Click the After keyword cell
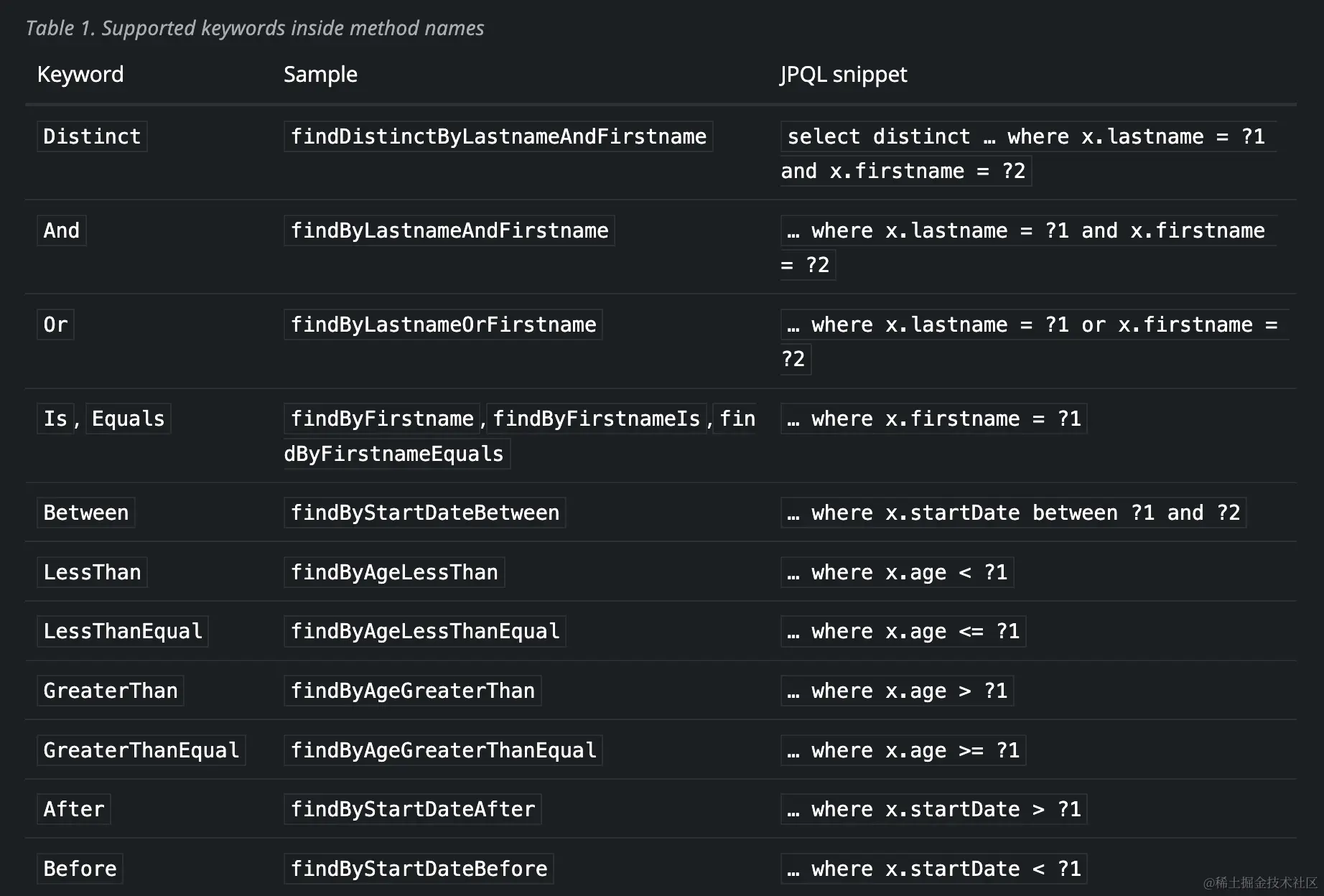This screenshot has height=896, width=1324. point(74,809)
